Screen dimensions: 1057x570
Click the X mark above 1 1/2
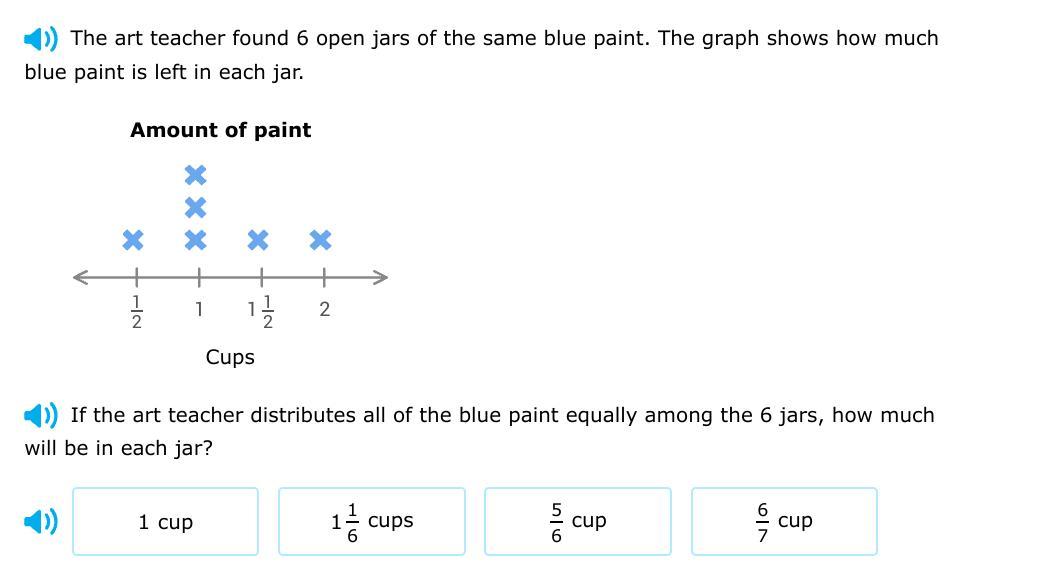click(258, 240)
